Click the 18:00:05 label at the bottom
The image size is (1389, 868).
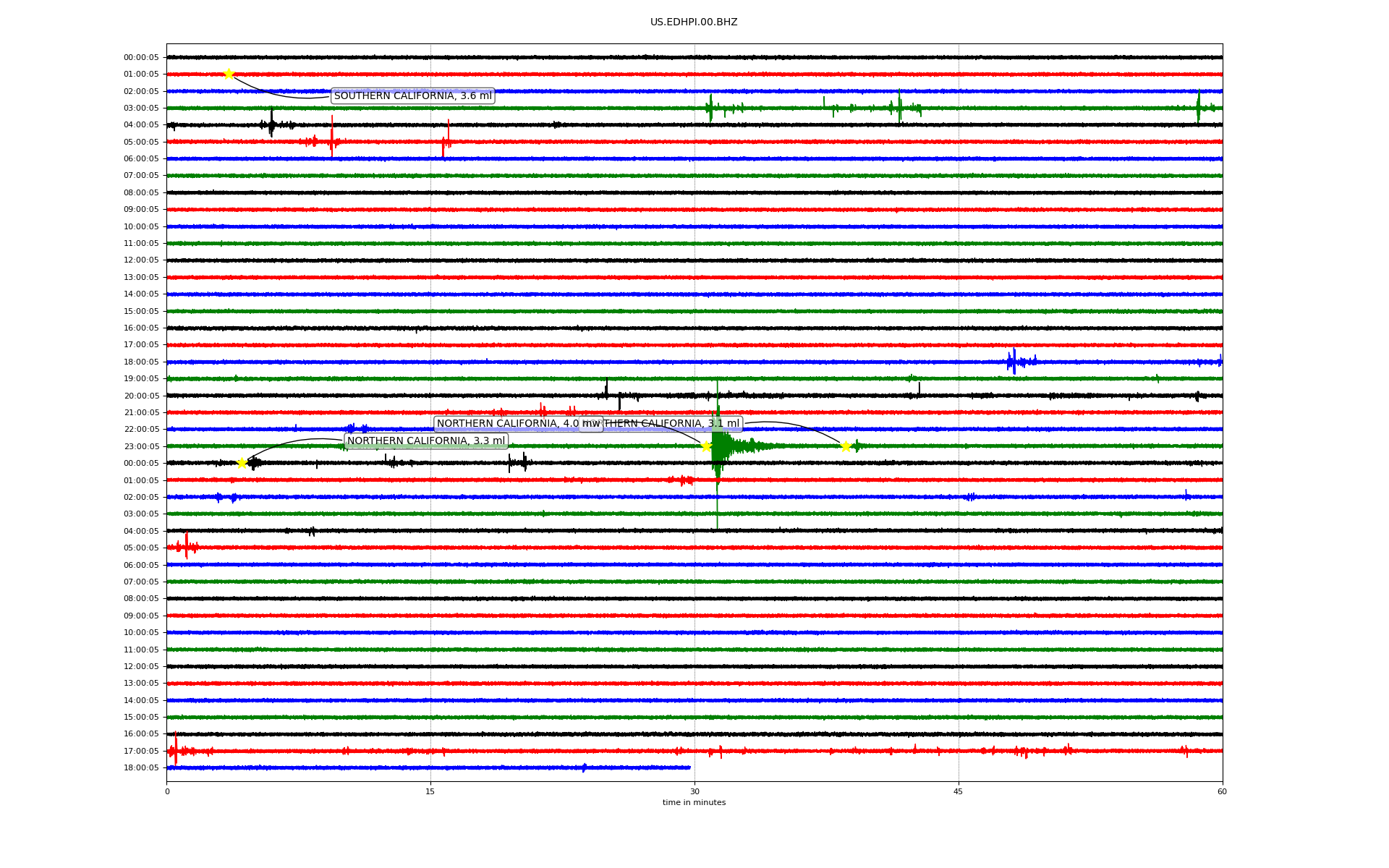[x=141, y=768]
